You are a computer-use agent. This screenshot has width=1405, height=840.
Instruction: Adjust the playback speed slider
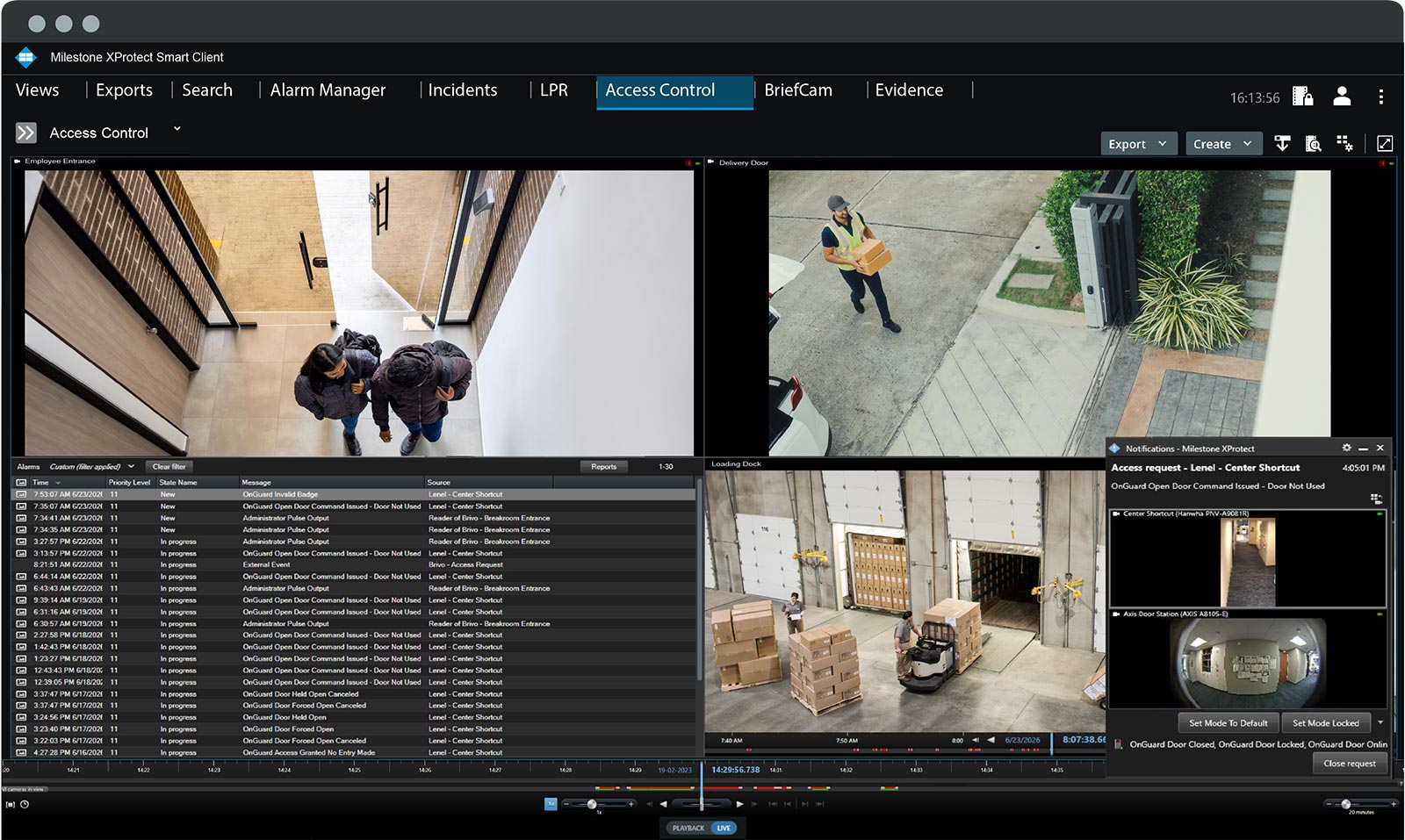(592, 804)
